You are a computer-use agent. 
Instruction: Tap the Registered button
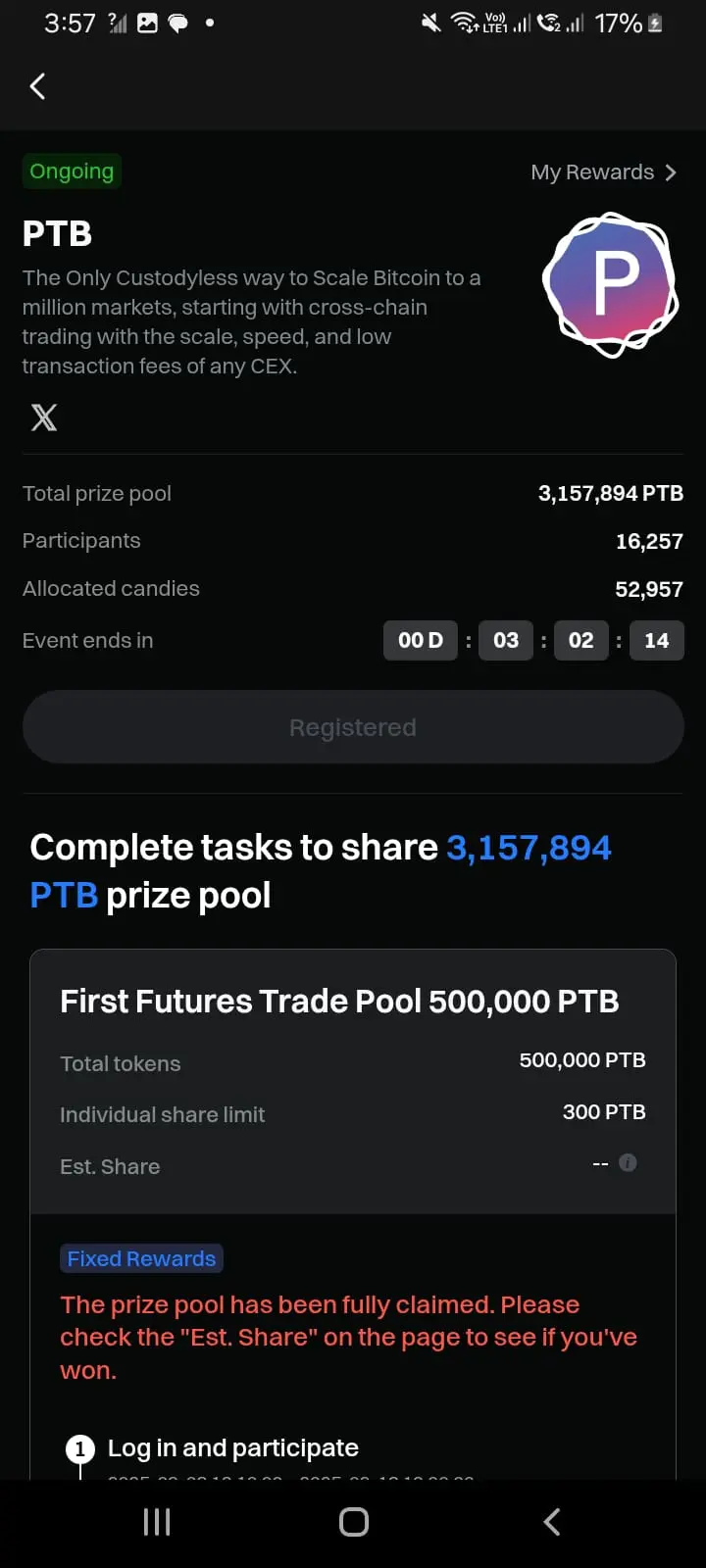(353, 727)
